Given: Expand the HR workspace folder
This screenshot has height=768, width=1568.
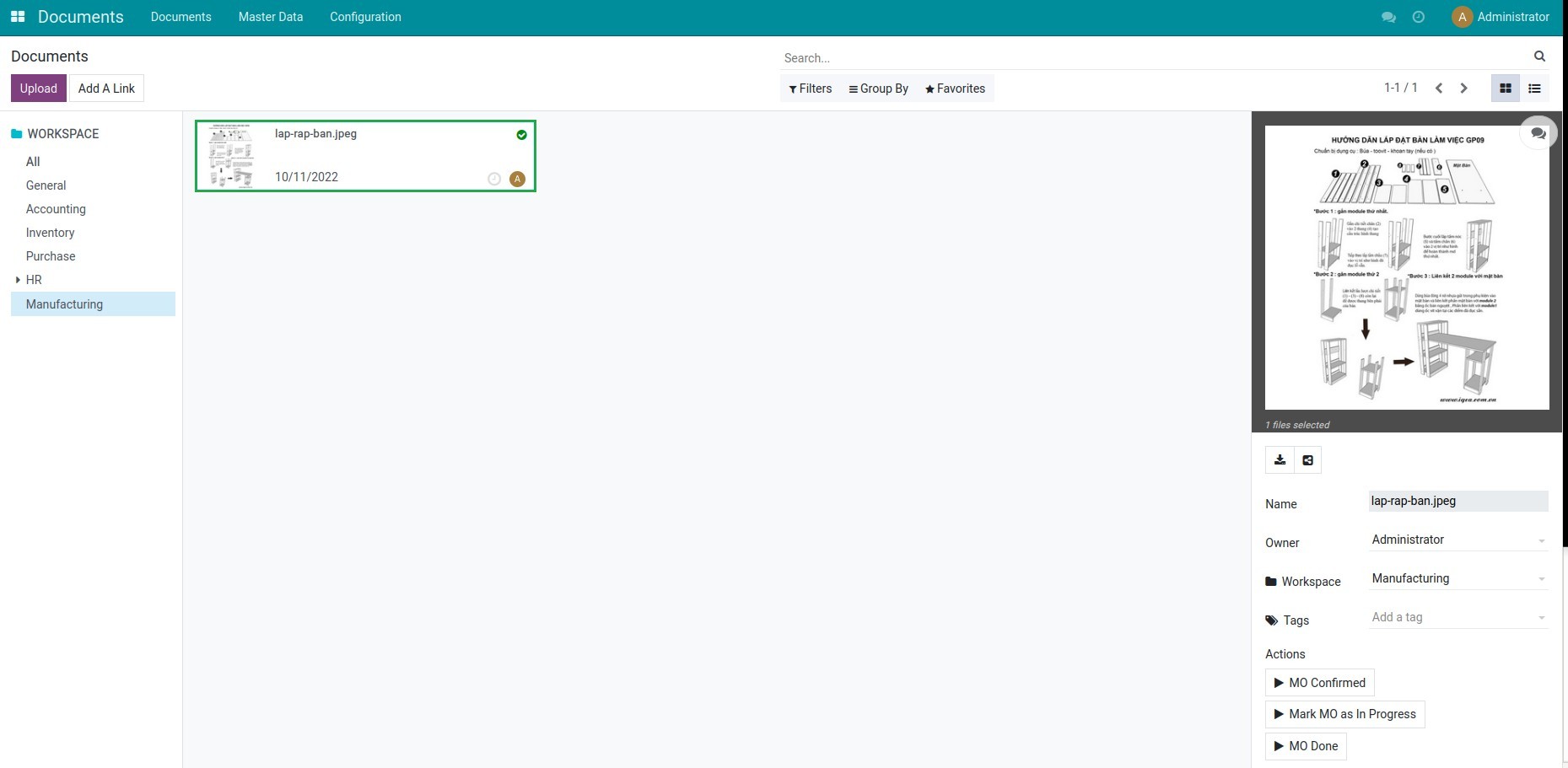Looking at the screenshot, I should pyautogui.click(x=18, y=280).
